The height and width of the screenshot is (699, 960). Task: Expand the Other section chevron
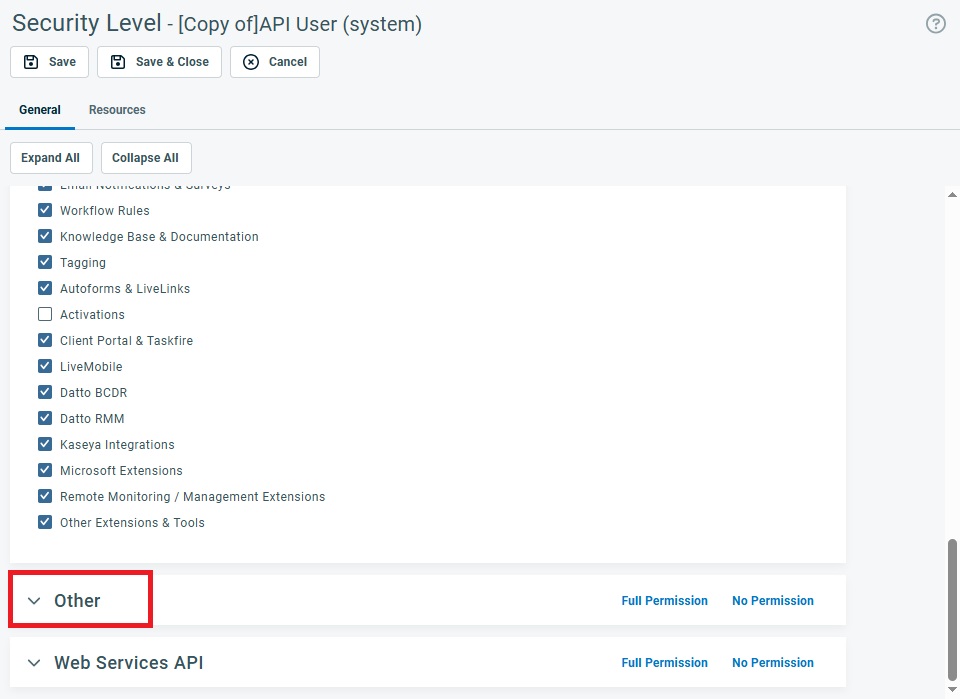coord(35,601)
